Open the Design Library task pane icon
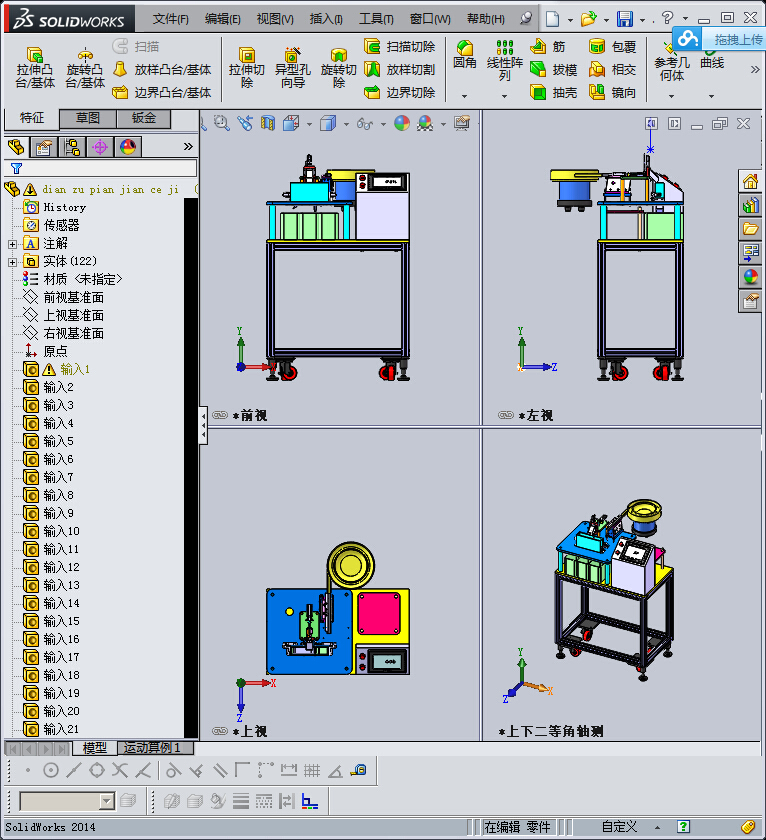Image resolution: width=766 pixels, height=840 pixels. [750, 206]
